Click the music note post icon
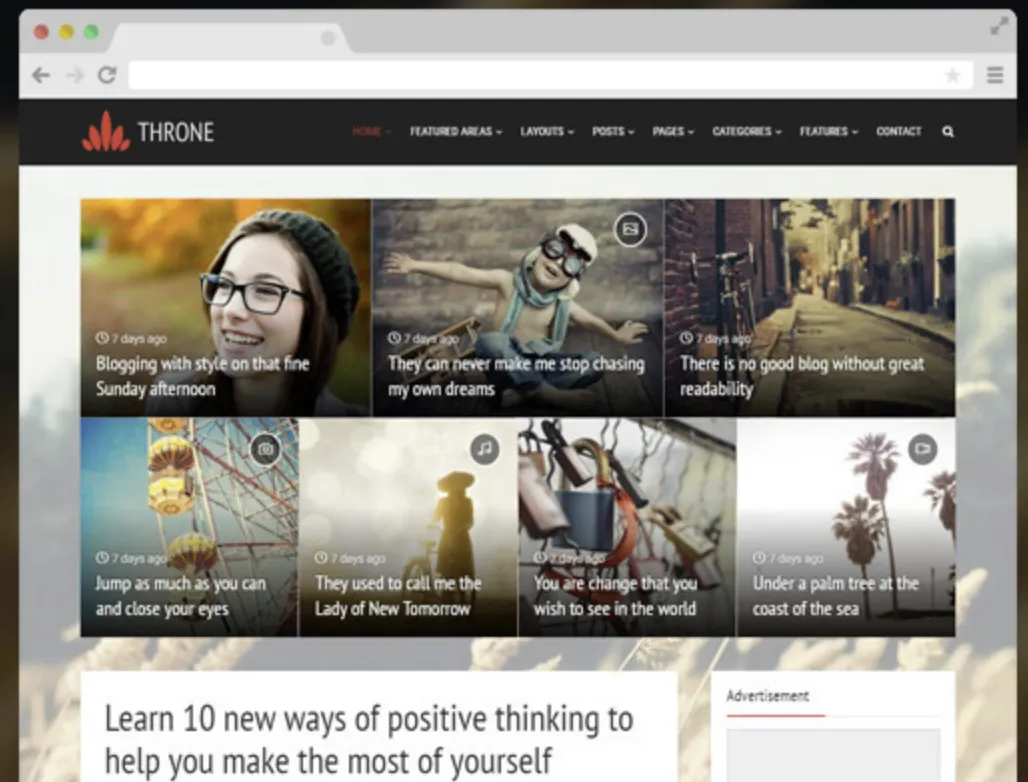 (484, 449)
